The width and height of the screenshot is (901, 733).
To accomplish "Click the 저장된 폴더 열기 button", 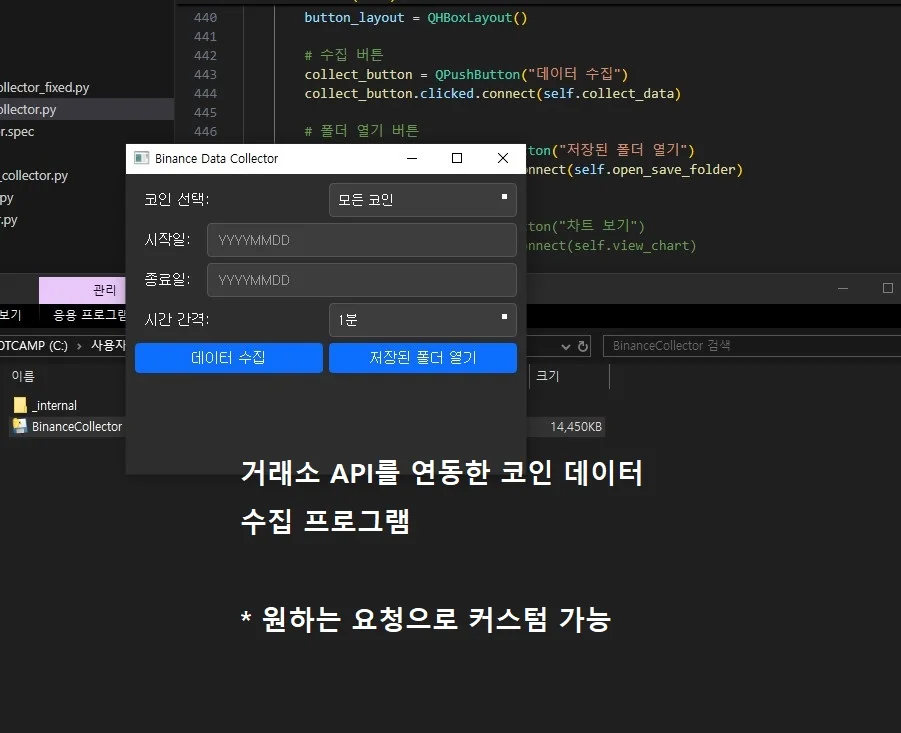I will coord(422,358).
